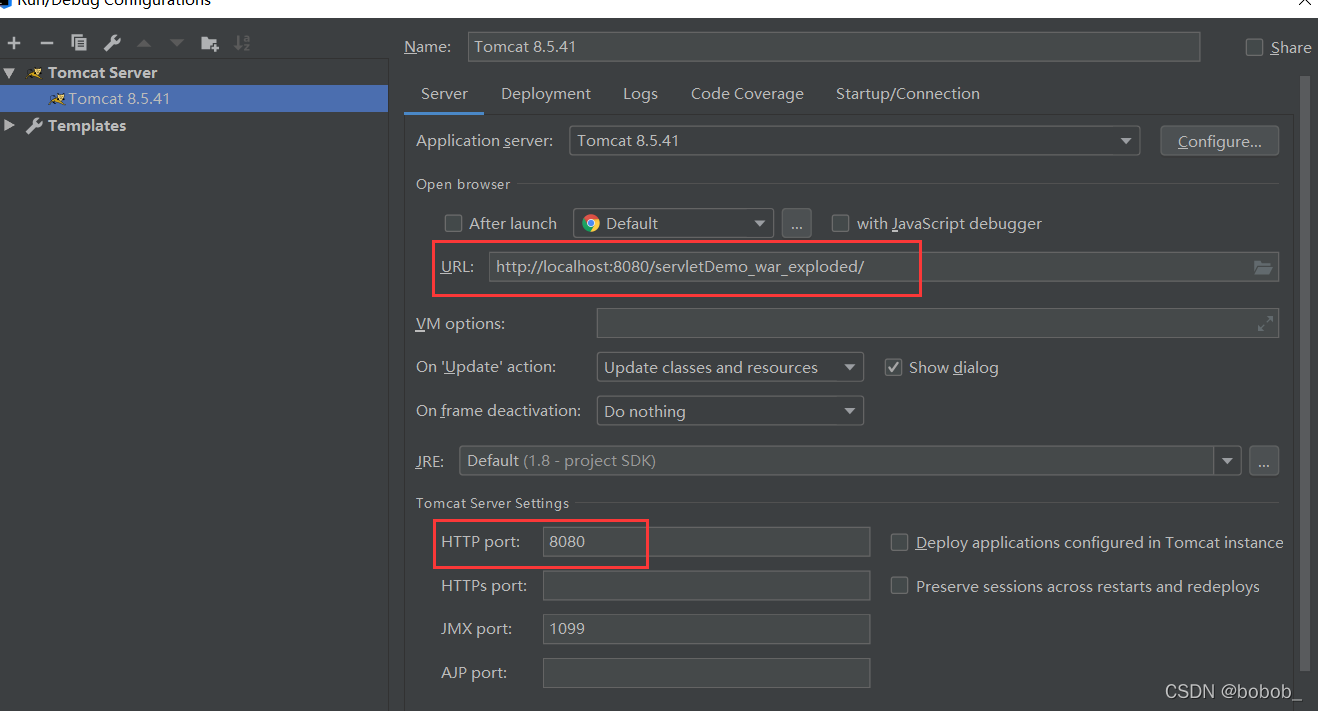Check Preserve sessions across restarts and redeploys
The height and width of the screenshot is (711, 1318).
[899, 586]
